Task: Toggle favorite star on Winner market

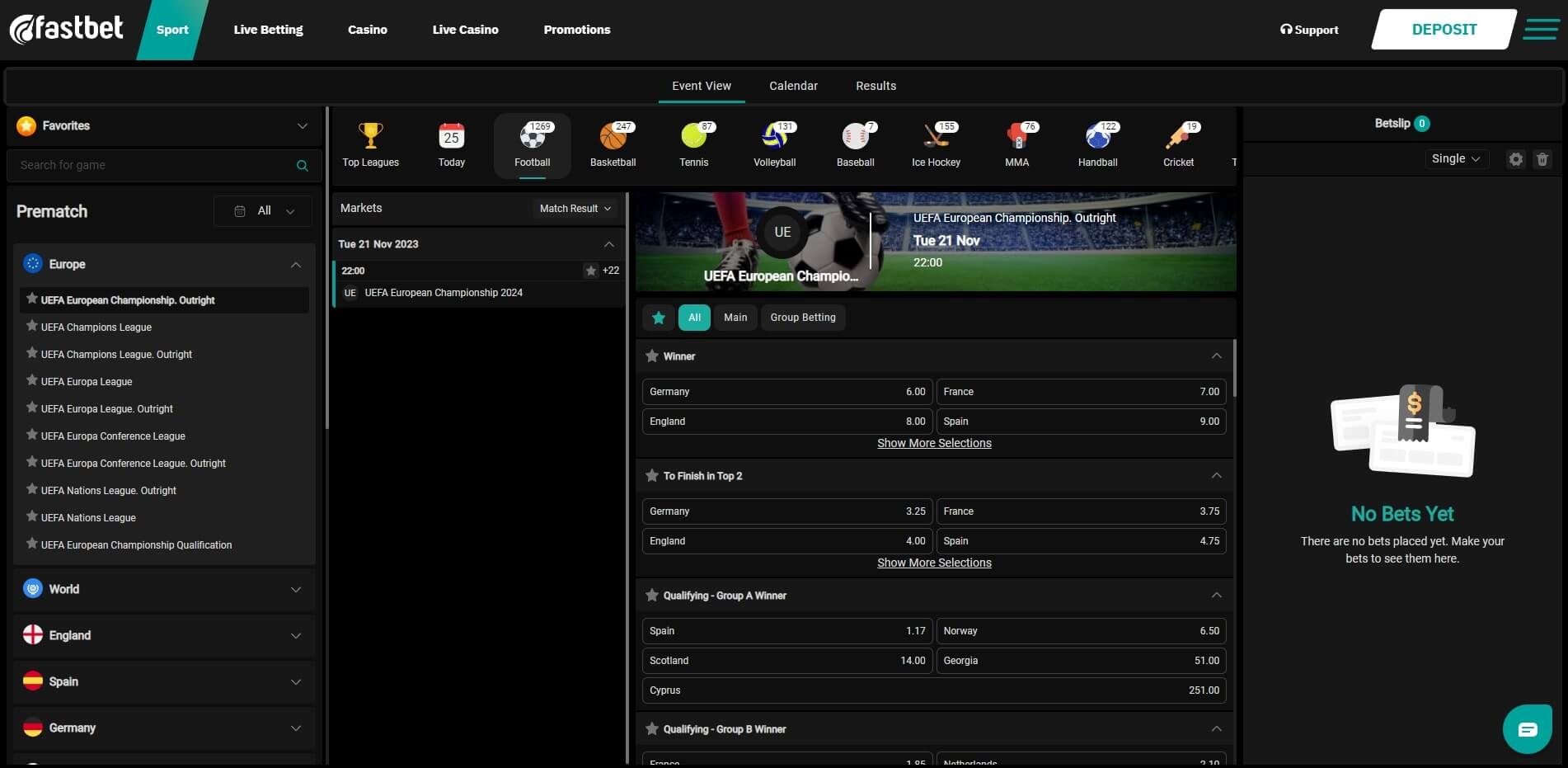Action: [x=652, y=356]
